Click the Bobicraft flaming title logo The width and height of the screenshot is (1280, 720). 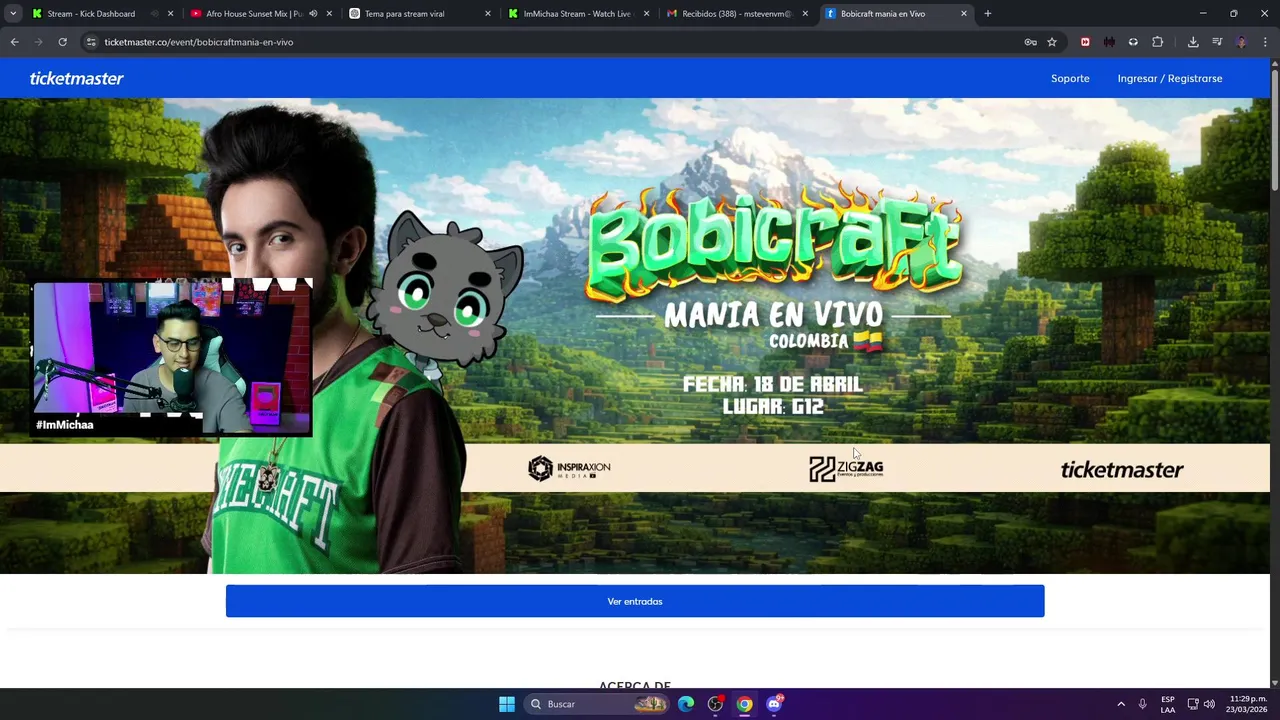tap(775, 243)
